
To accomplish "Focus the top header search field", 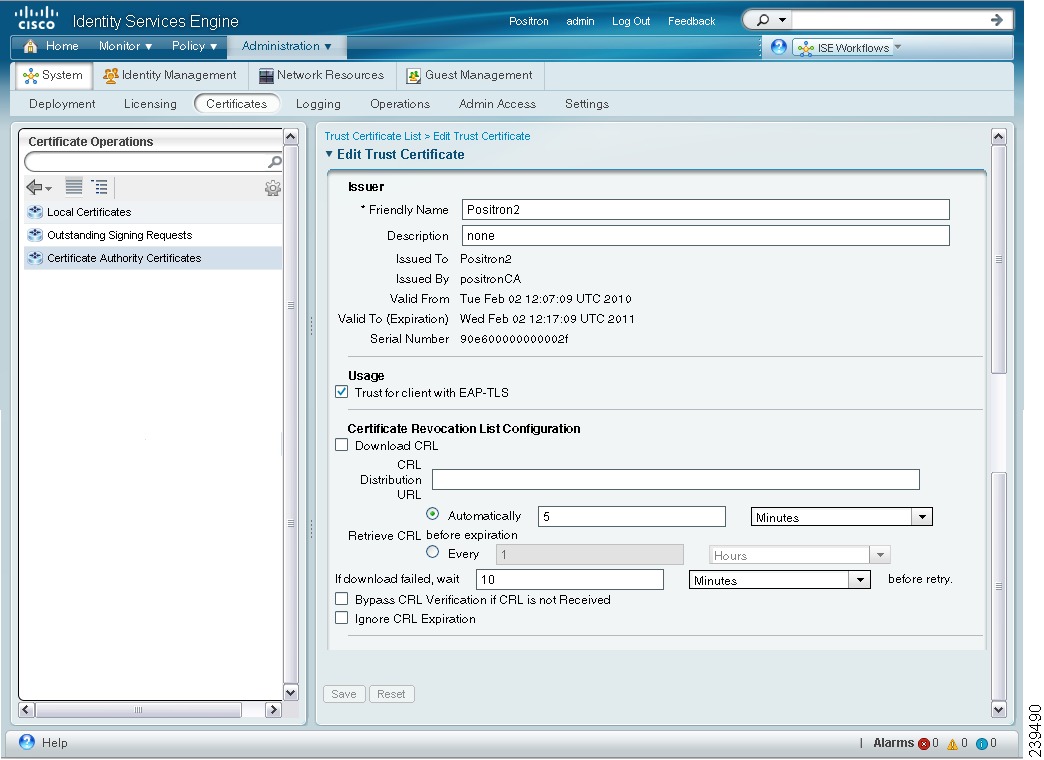I will tap(889, 20).
